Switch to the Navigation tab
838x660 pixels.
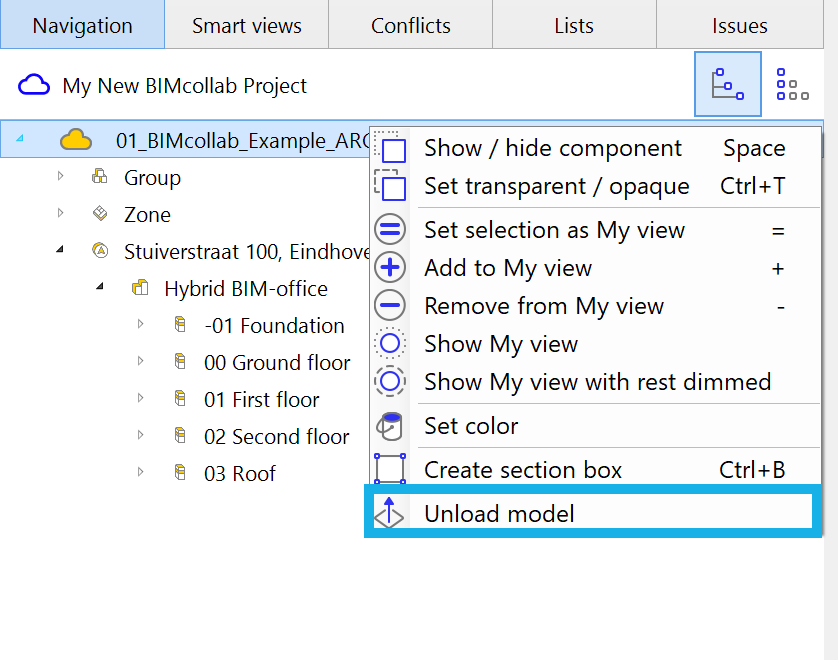82,25
